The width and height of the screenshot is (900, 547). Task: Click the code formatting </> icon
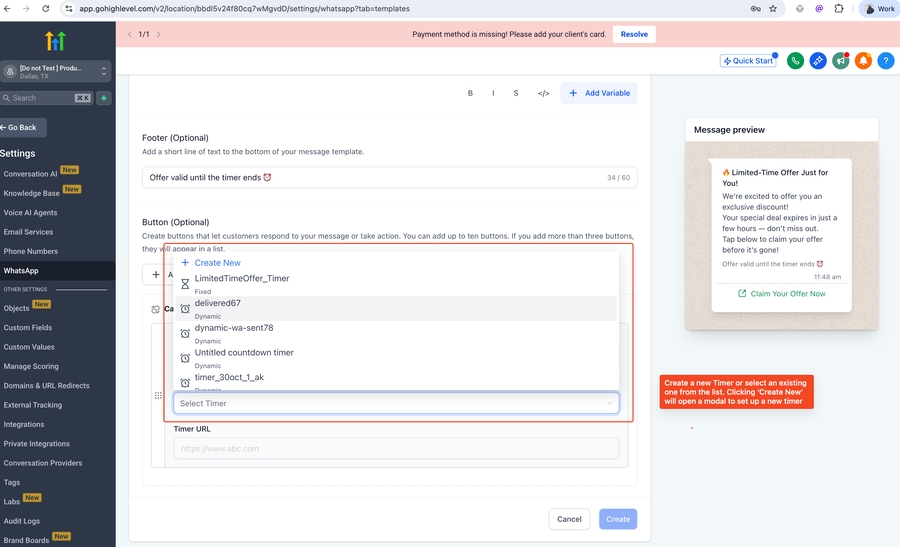[543, 93]
